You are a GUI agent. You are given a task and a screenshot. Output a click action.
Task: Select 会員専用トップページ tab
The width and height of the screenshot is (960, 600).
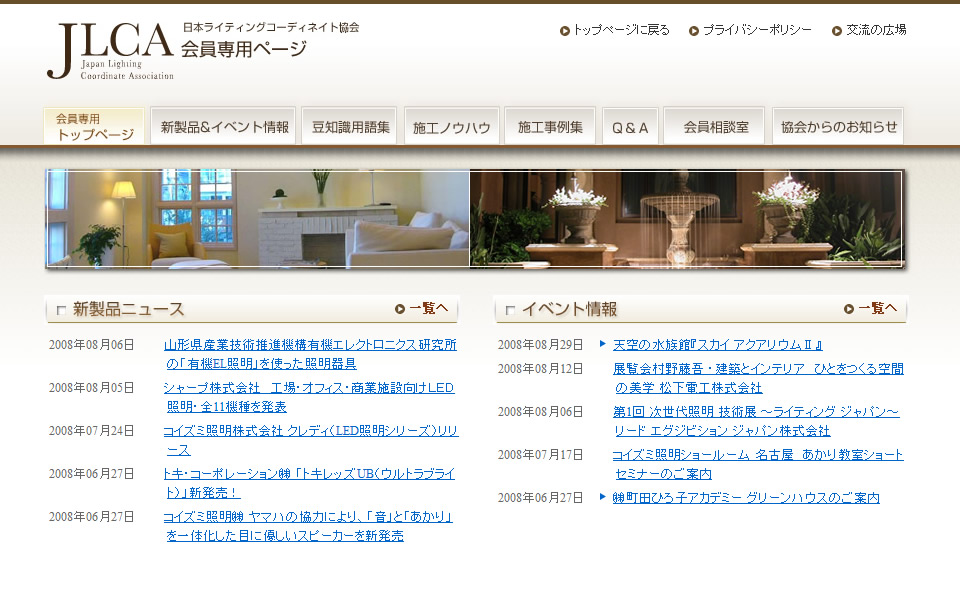[x=94, y=126]
